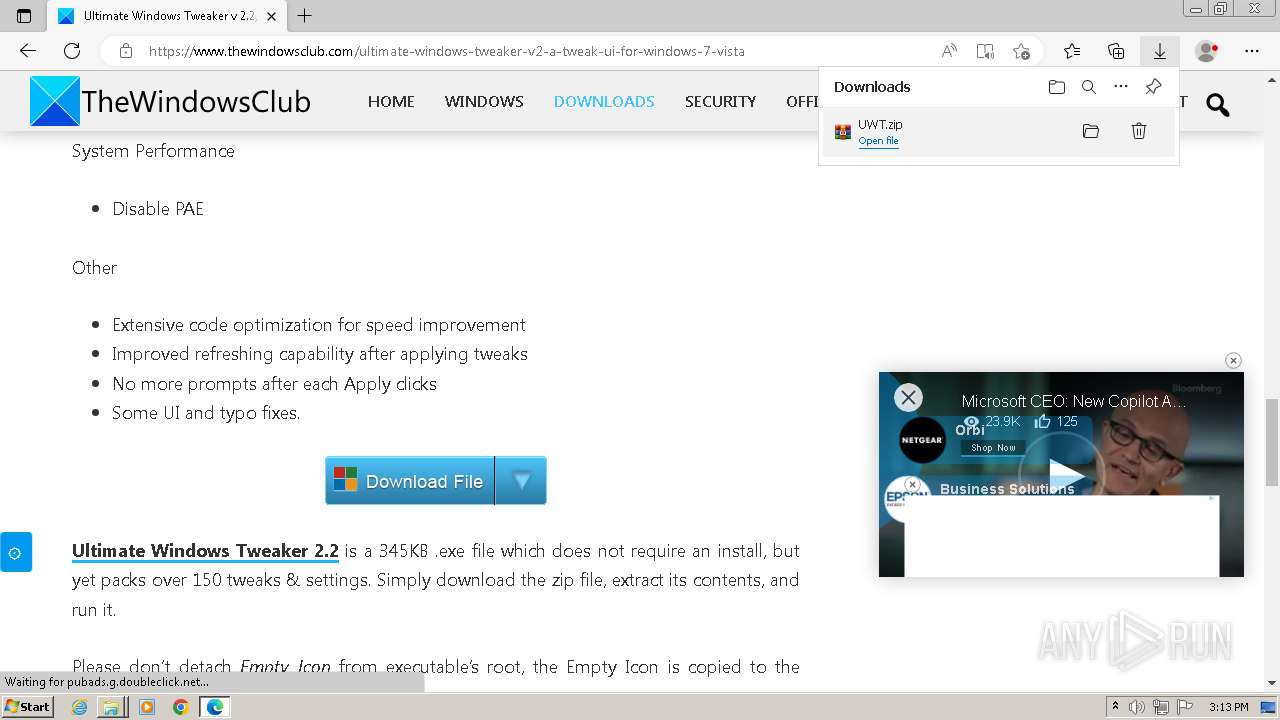Click the clock showing 3:13 PM
The height and width of the screenshot is (720, 1280).
click(x=1229, y=707)
